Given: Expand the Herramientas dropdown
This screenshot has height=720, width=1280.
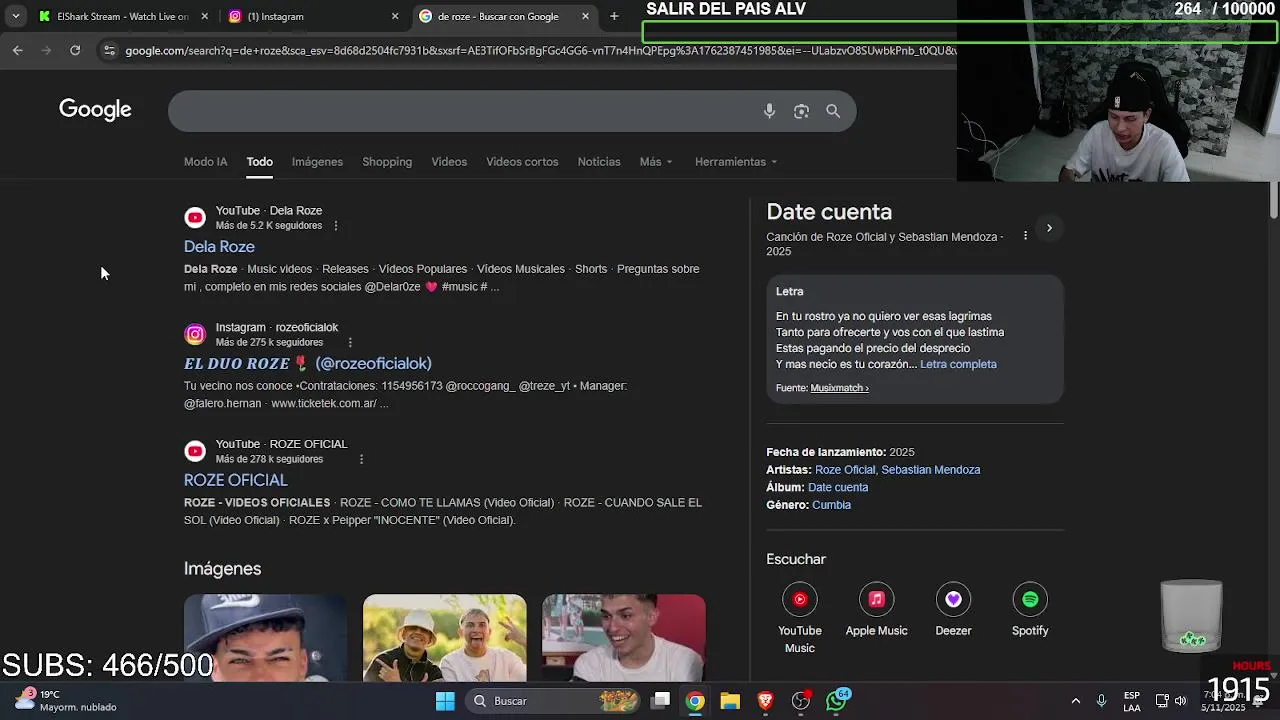Looking at the screenshot, I should [x=736, y=162].
